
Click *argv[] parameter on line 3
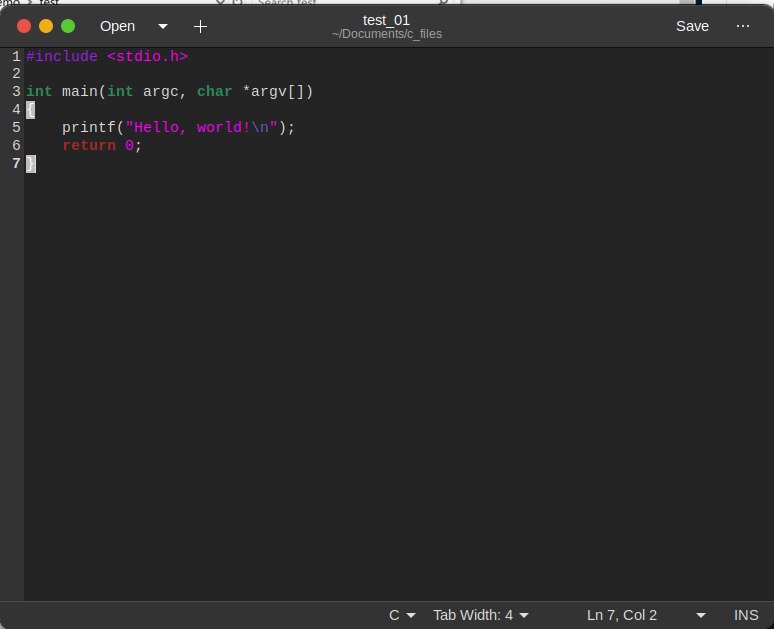coord(273,92)
